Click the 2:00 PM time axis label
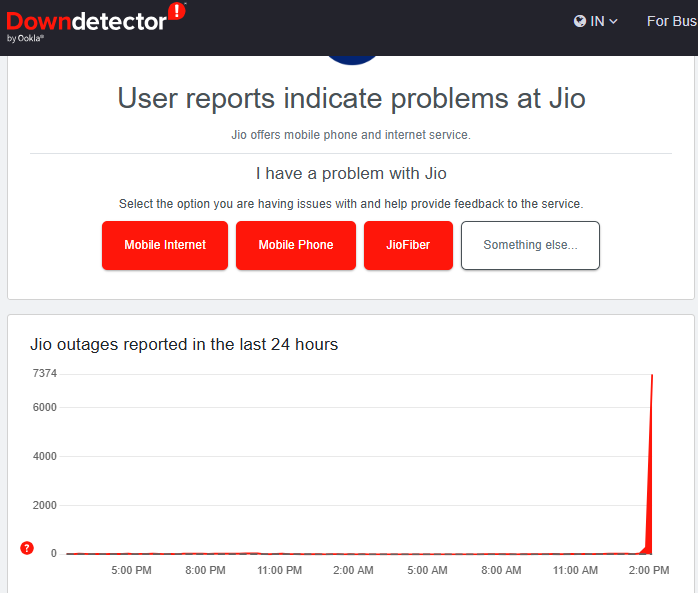This screenshot has height=593, width=698. pyautogui.click(x=649, y=570)
